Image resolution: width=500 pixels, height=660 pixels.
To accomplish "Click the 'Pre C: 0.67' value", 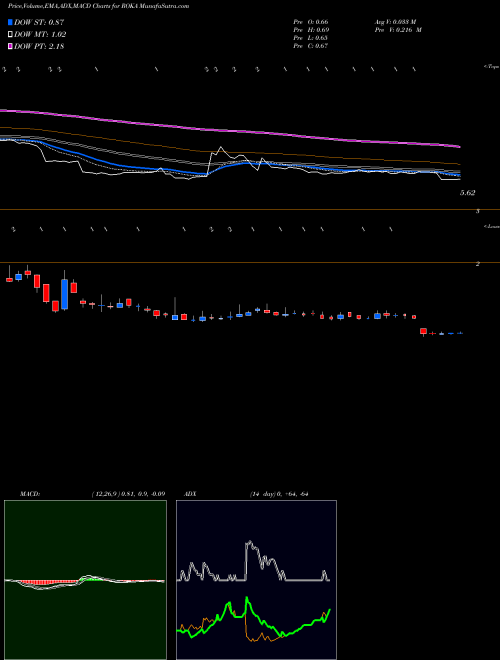I will (311, 46).
